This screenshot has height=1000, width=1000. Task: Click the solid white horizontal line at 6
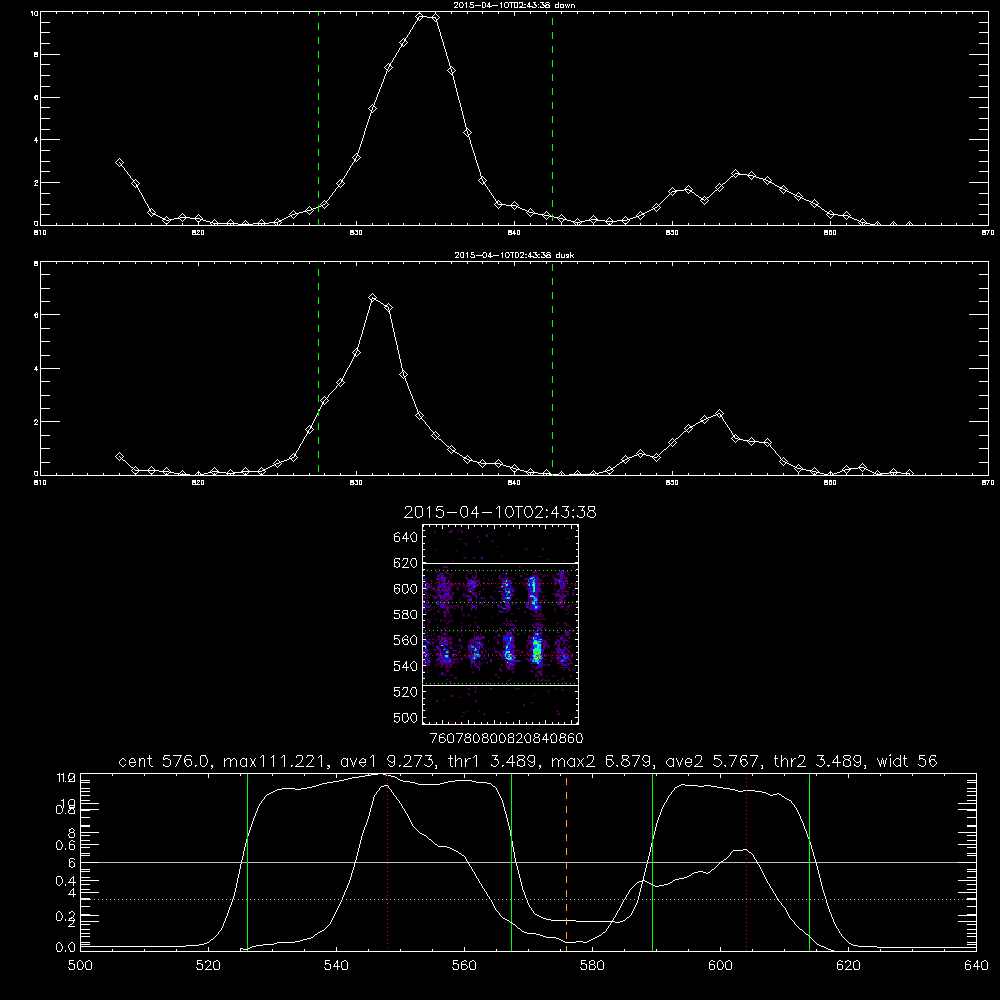point(528,862)
